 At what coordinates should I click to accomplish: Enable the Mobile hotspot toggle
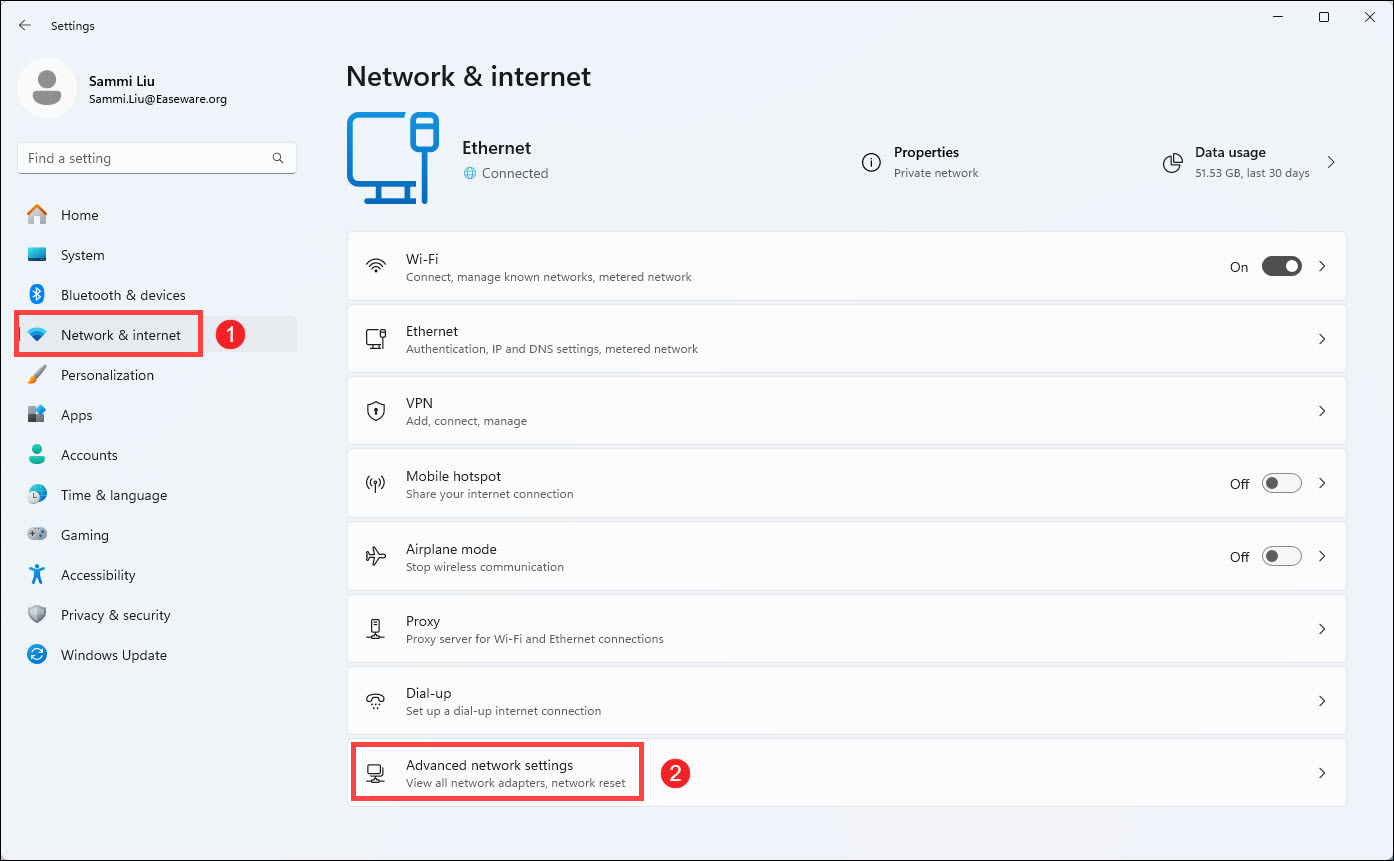(1281, 484)
